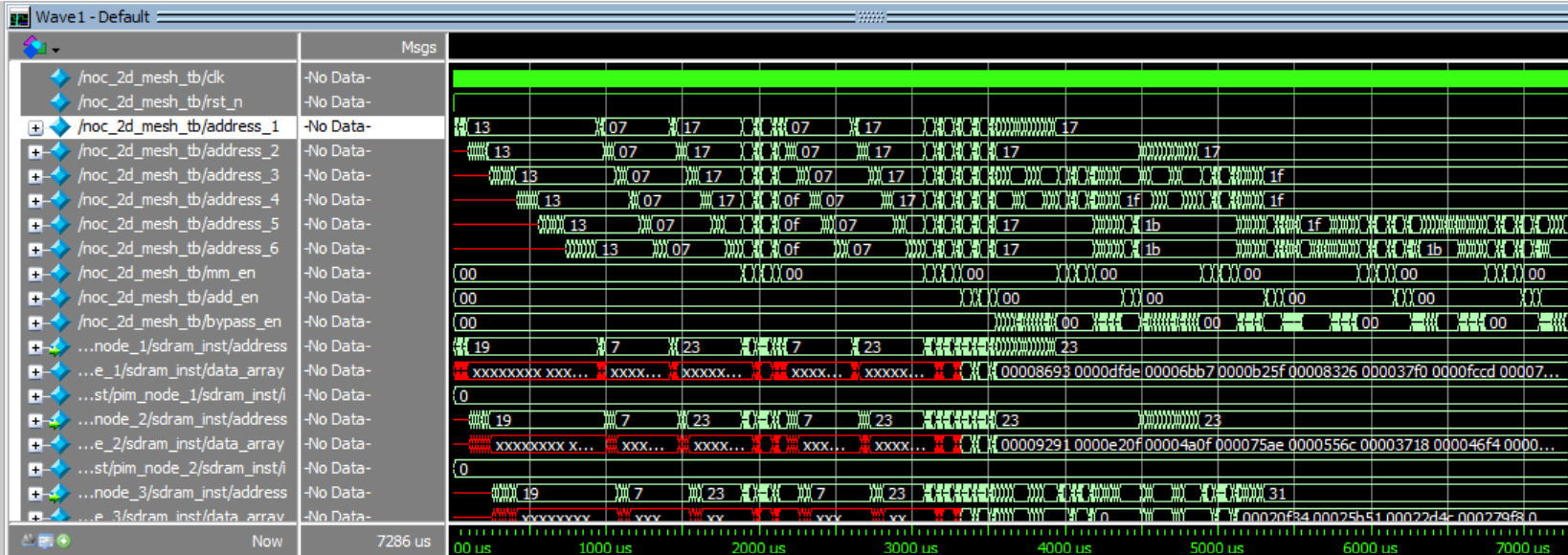
Task: Expand the mm_en signal bus
Action: [x=35, y=274]
